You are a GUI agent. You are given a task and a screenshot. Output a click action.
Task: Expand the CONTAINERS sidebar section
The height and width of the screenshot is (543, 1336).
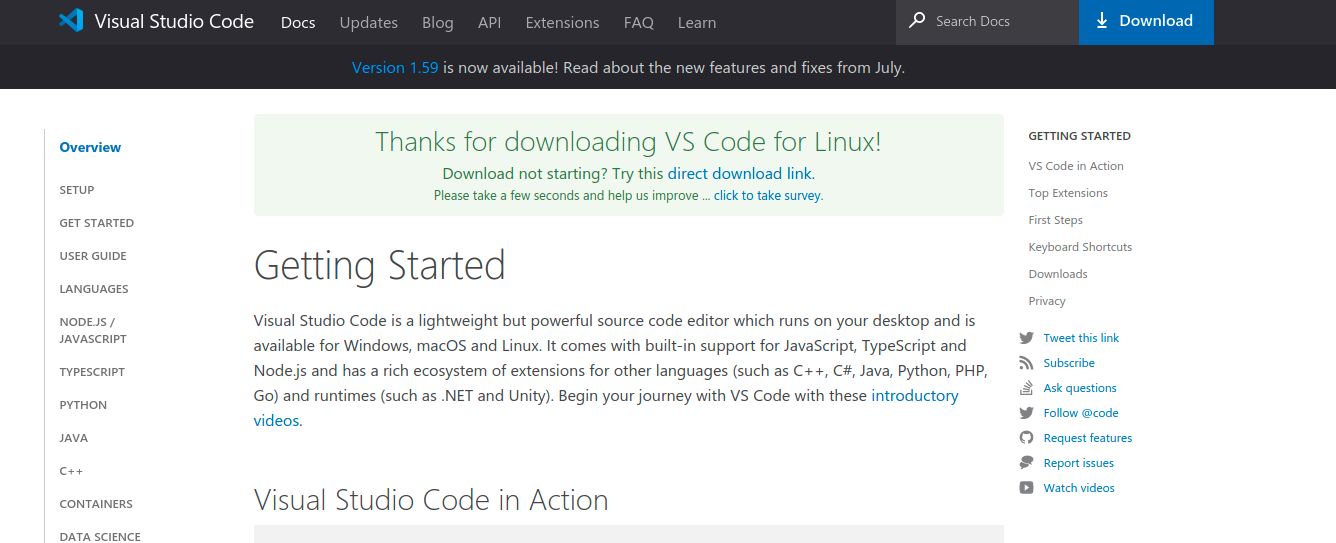pyautogui.click(x=96, y=504)
